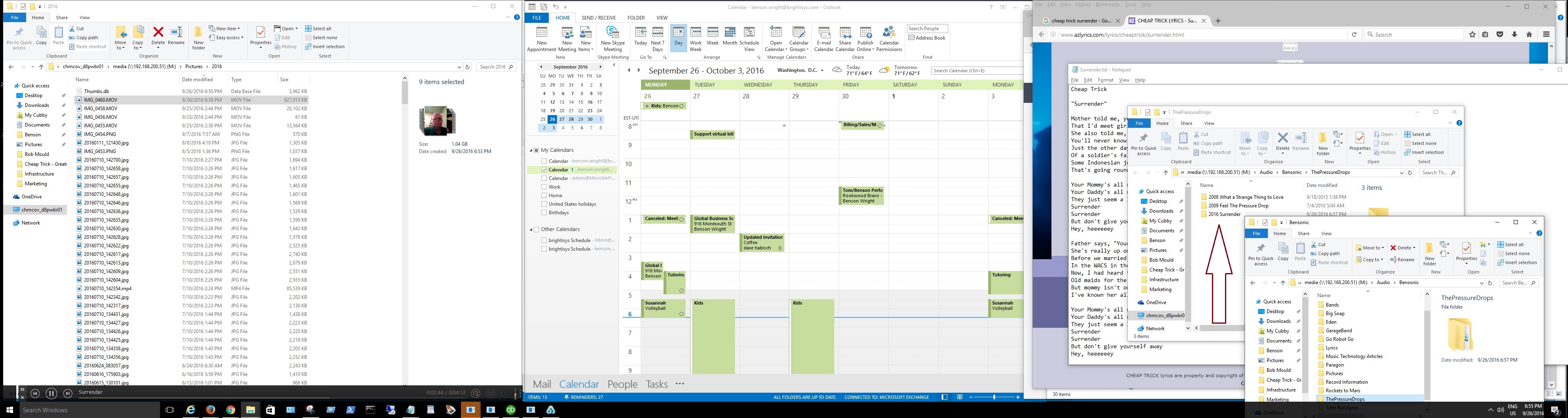
Task: Open Calendar Permissions
Action: pos(889,38)
